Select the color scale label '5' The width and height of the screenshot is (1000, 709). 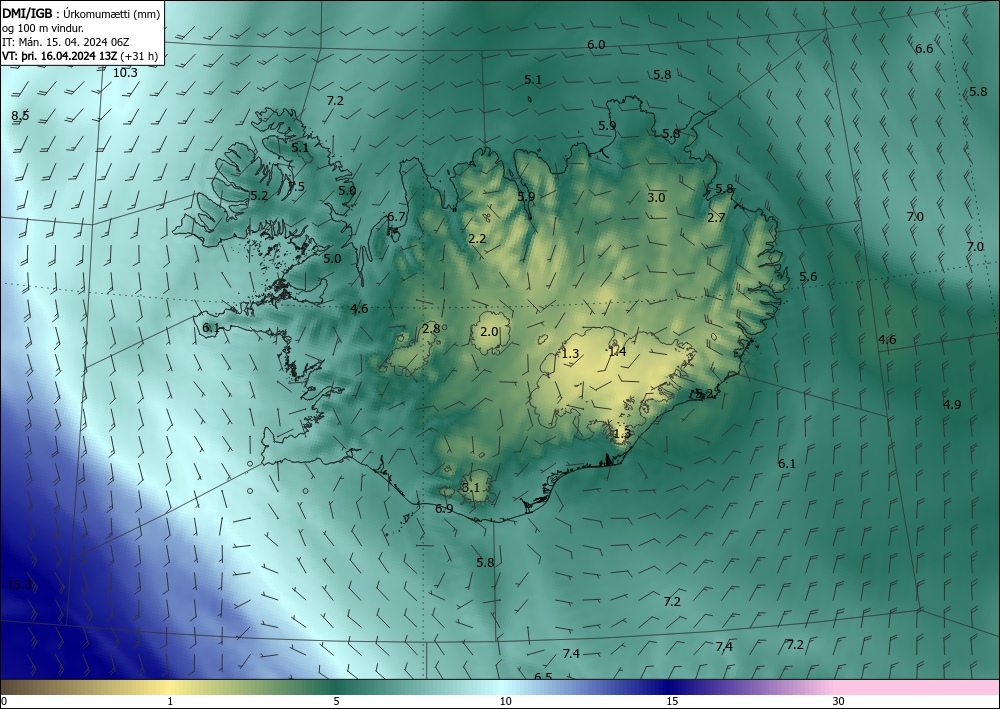[336, 702]
